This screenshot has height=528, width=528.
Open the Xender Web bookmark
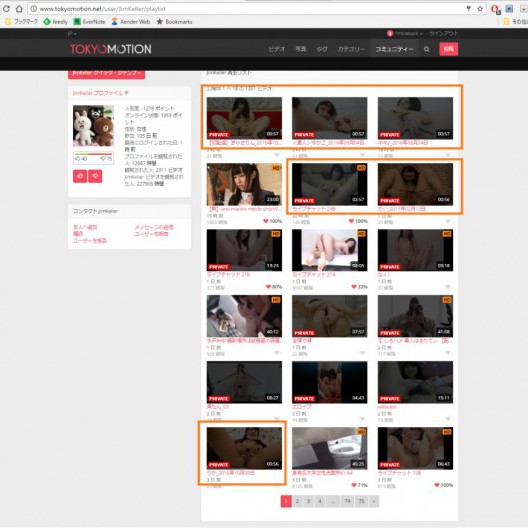[x=131, y=22]
